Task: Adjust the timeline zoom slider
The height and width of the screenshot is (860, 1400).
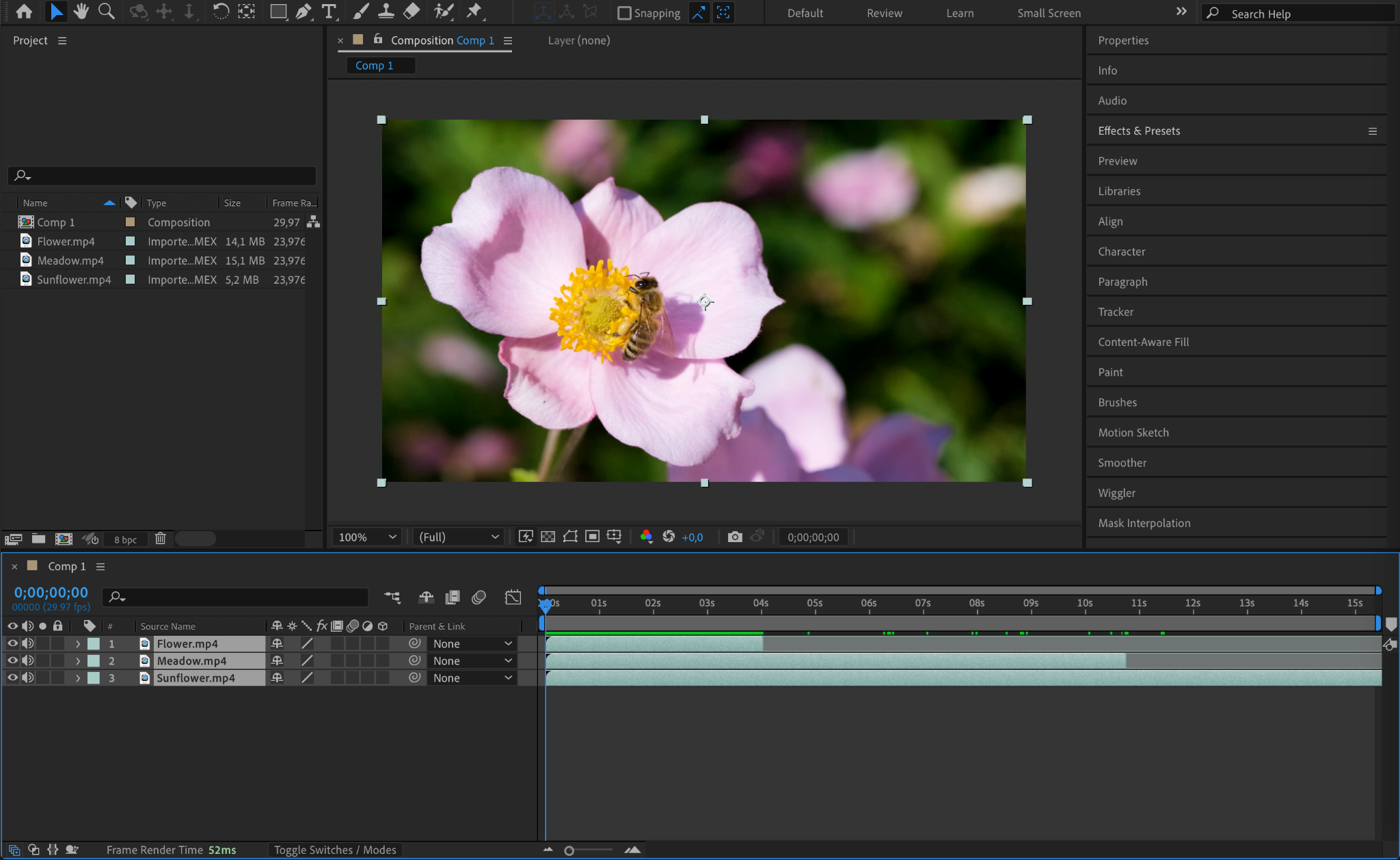Action: [569, 850]
